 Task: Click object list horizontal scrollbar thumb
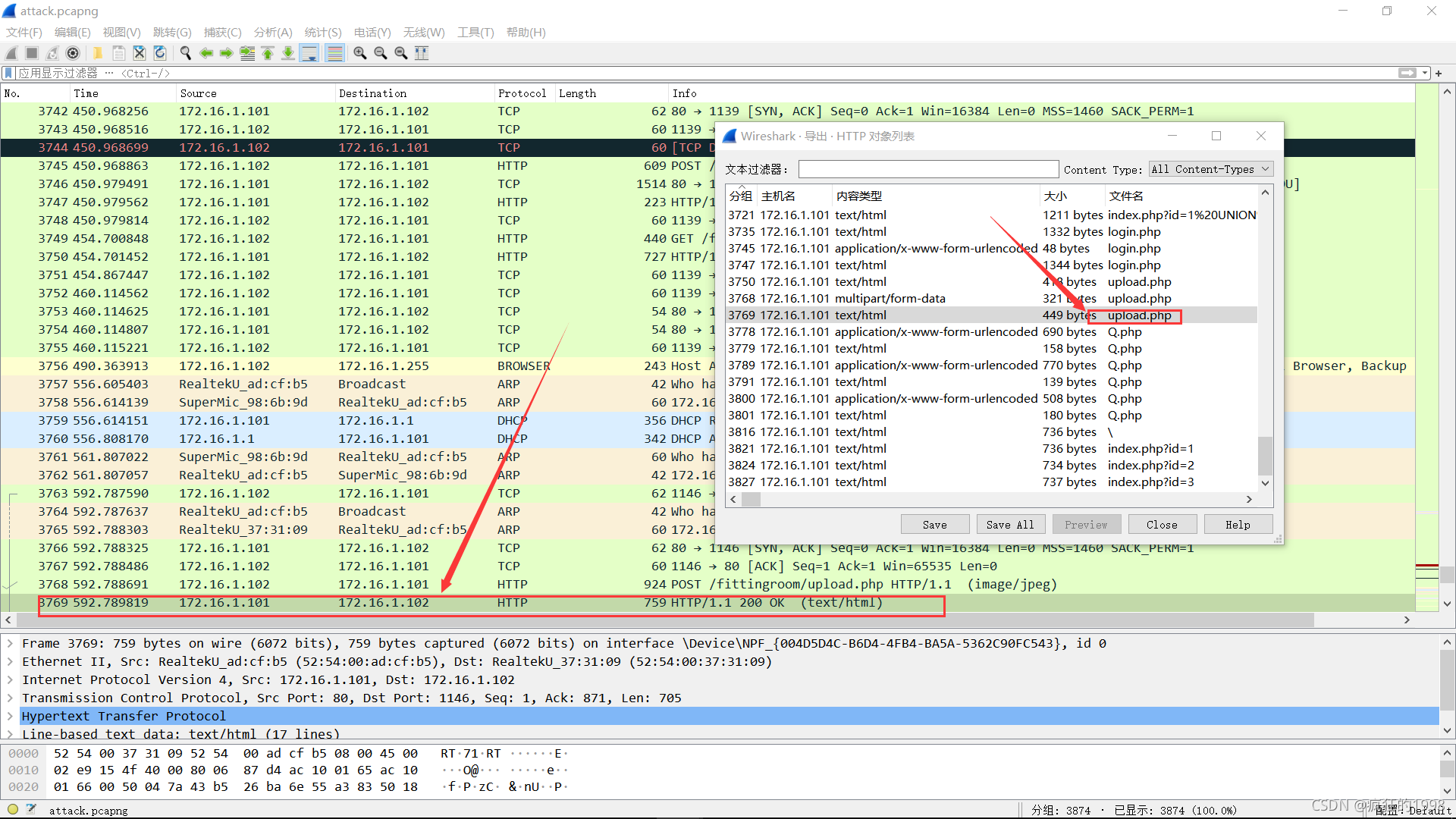point(751,499)
